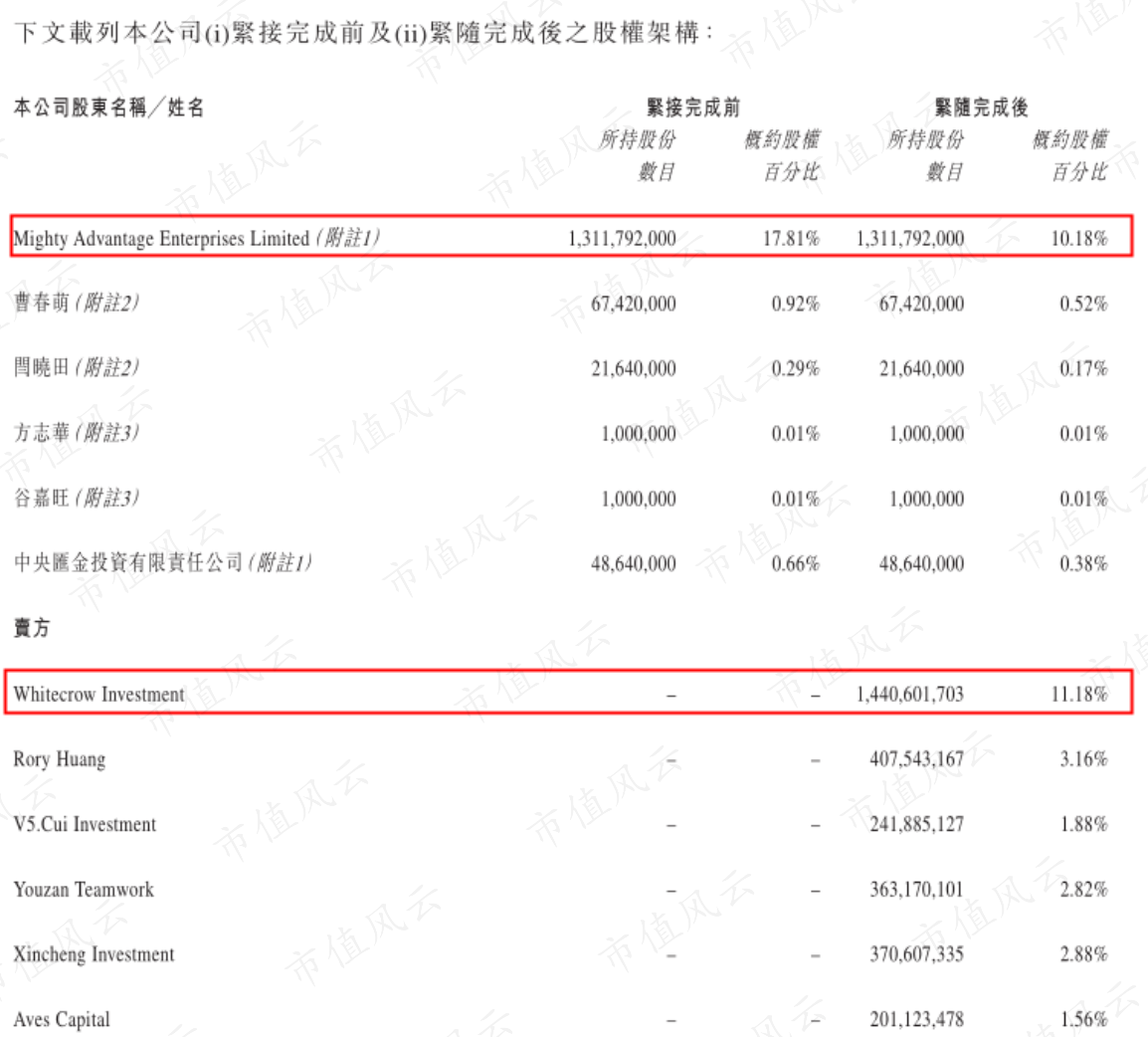Click the 谷嘉旺 shareholder name
This screenshot has height=1037, width=1148.
click(x=42, y=498)
